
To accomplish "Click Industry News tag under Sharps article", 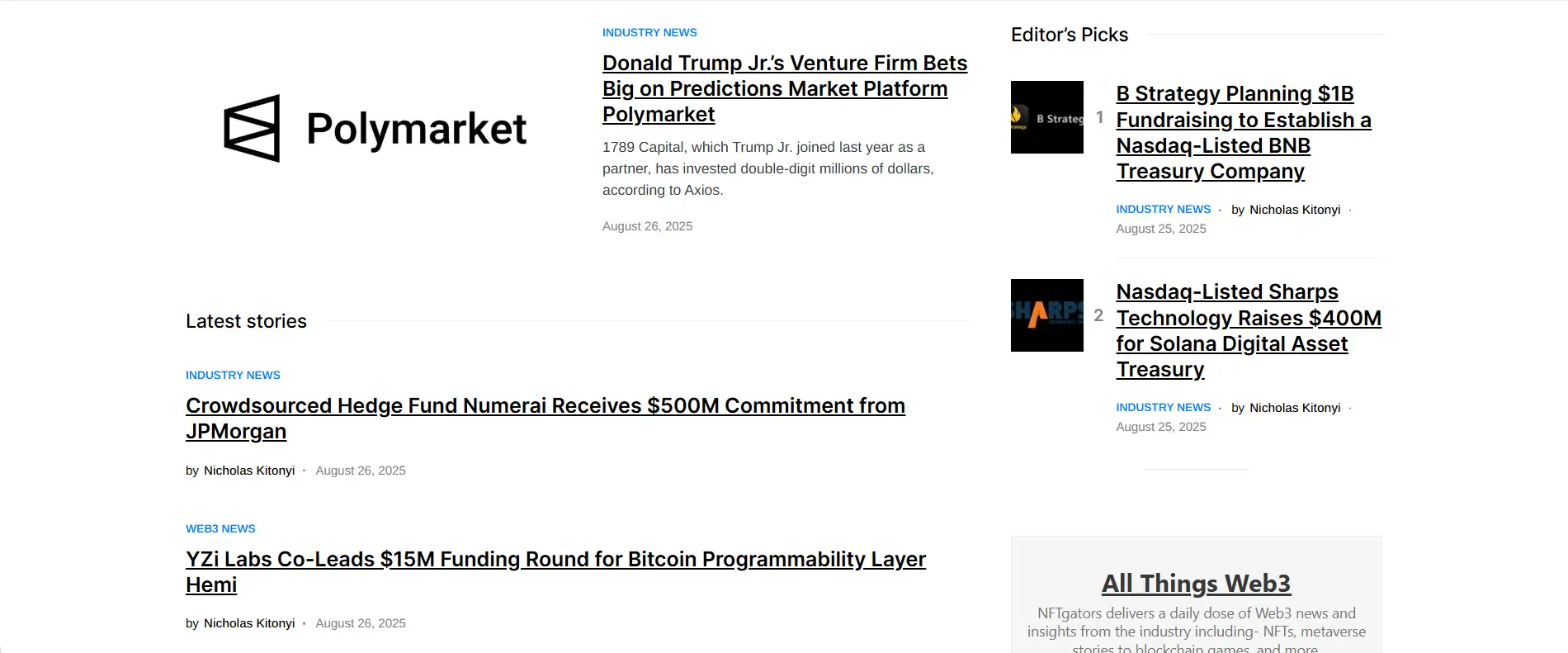I will 1163,408.
